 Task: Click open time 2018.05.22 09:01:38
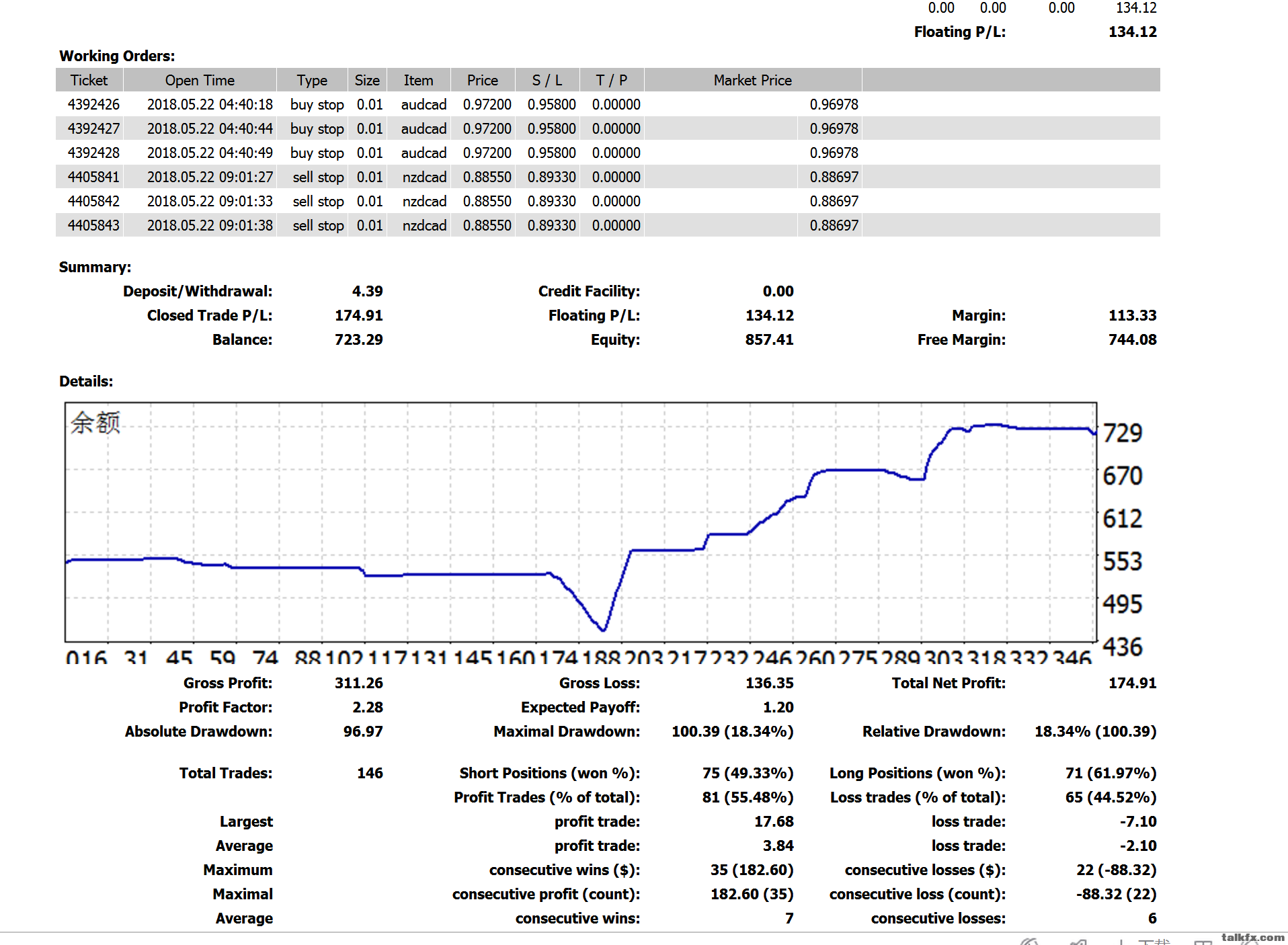pyautogui.click(x=210, y=225)
